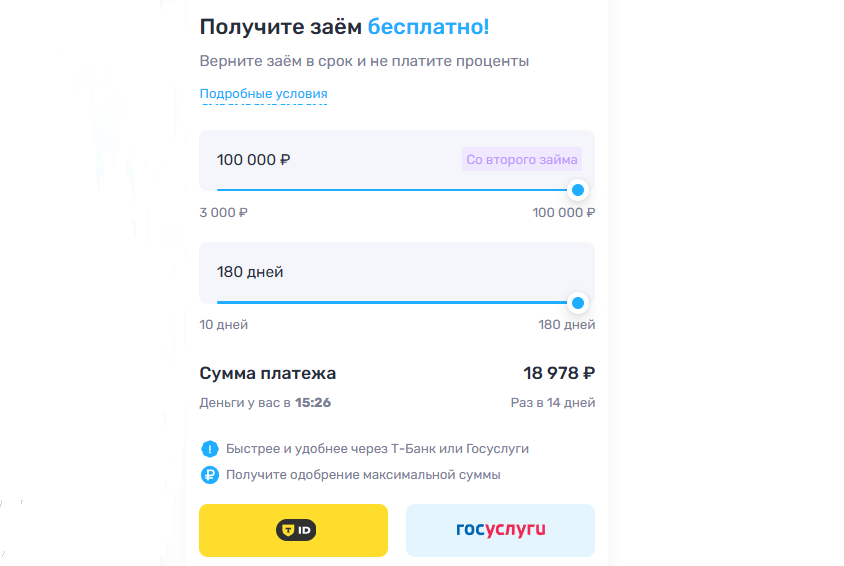
Task: Click the 'Со второго займа' badge
Action: pyautogui.click(x=522, y=159)
